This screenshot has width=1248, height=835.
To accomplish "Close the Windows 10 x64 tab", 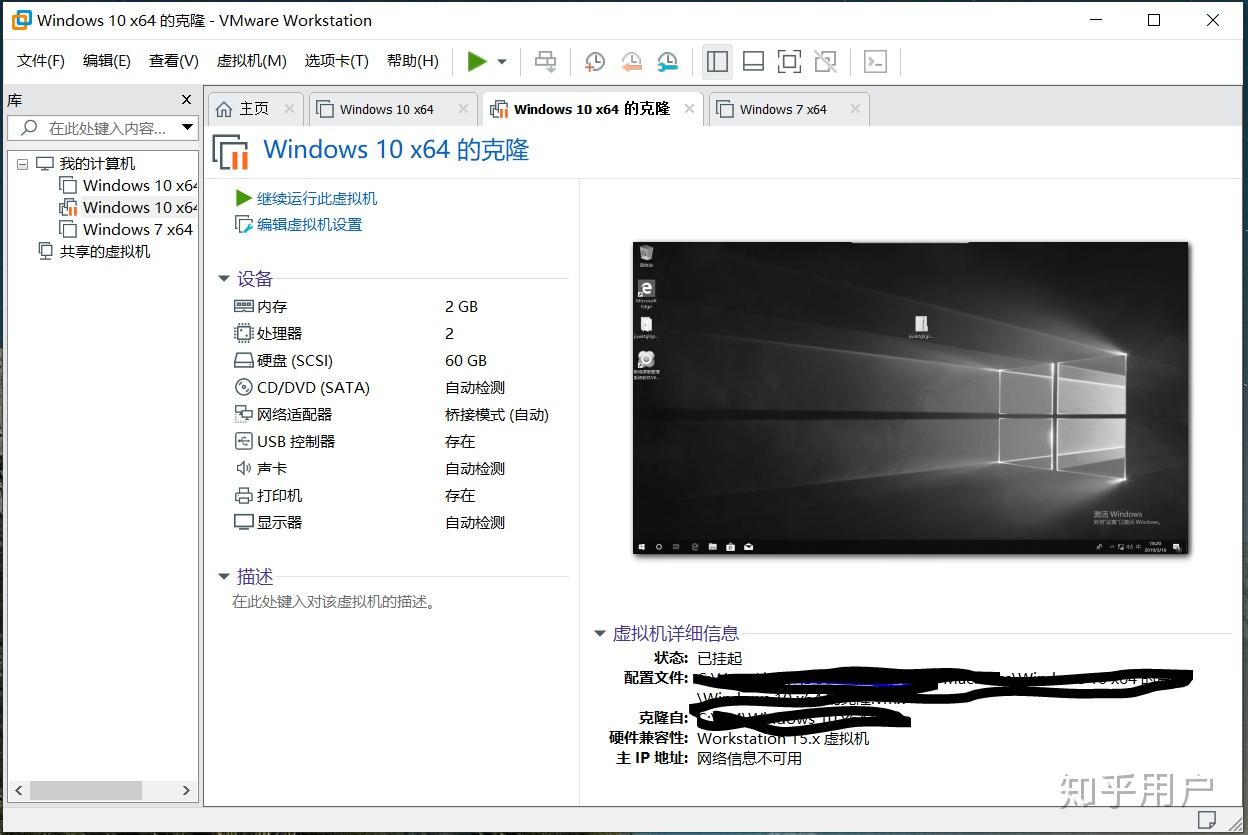I will [463, 108].
